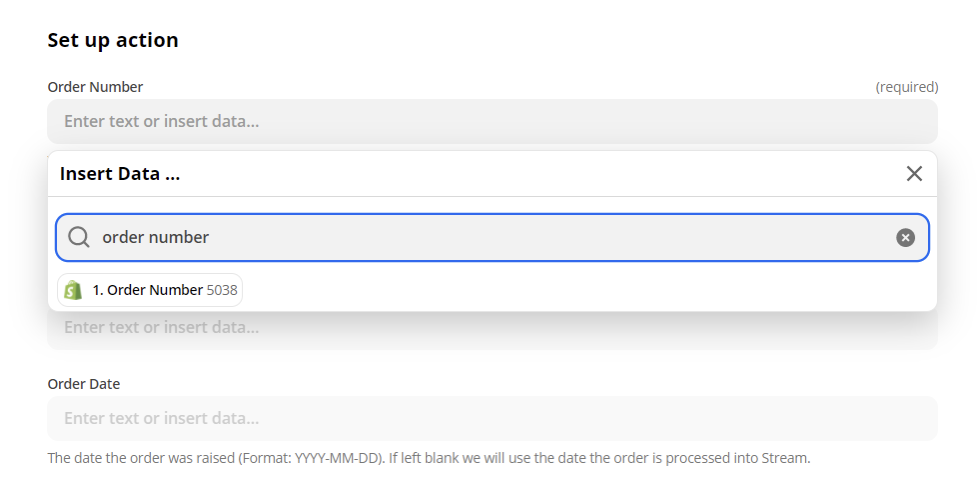Click the '(required)' indicator text
The image size is (977, 487).
click(907, 87)
